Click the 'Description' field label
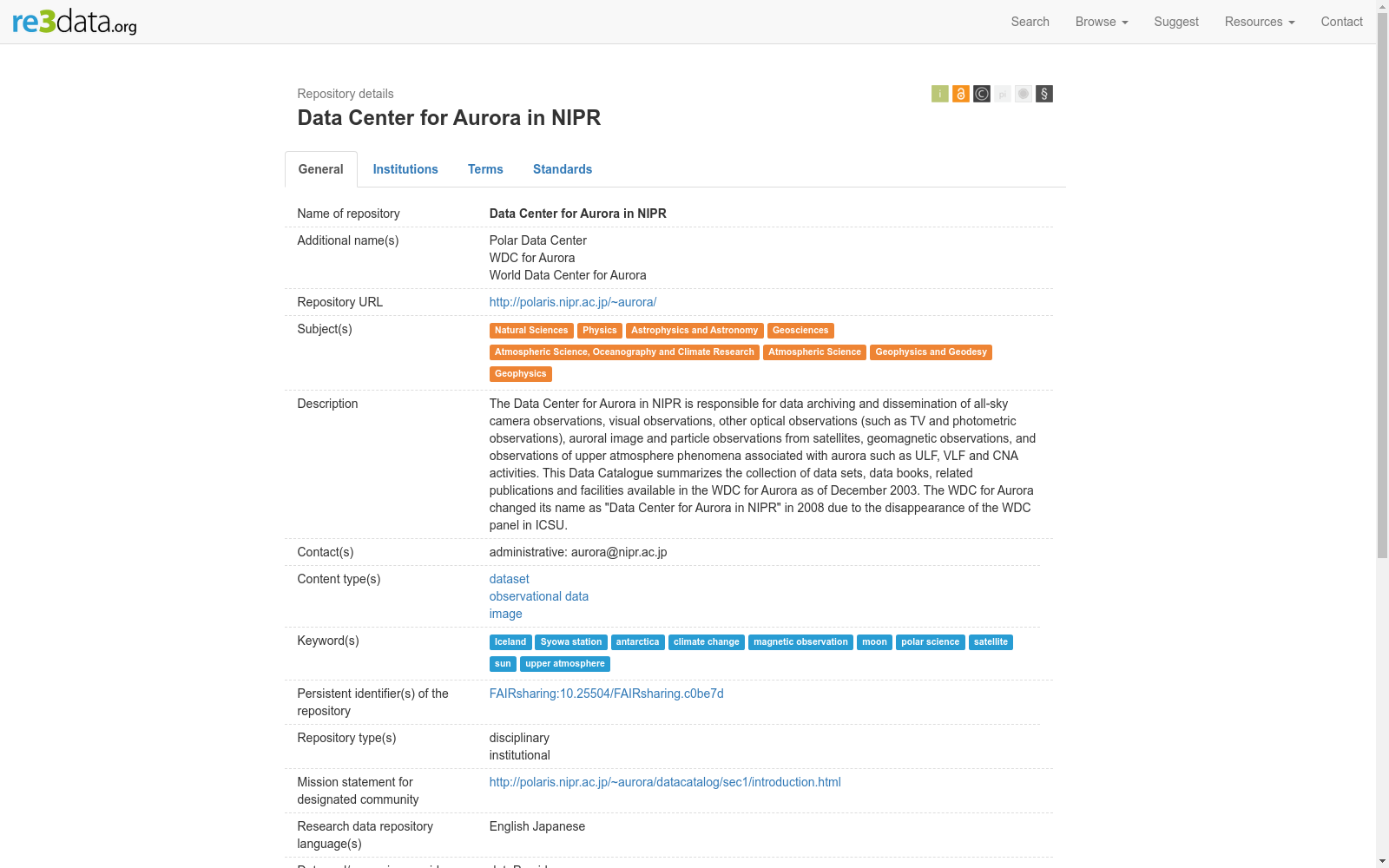1389x868 pixels. point(328,404)
